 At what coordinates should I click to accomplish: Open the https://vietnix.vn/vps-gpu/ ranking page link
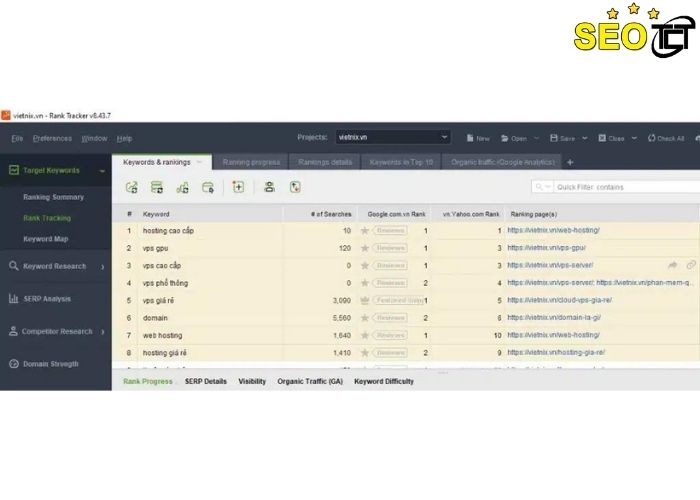pyautogui.click(x=546, y=247)
